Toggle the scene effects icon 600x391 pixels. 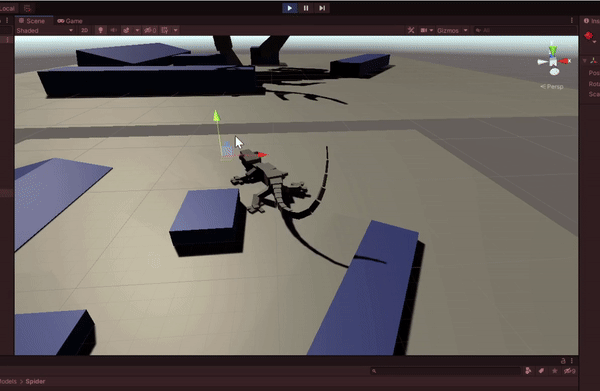126,30
